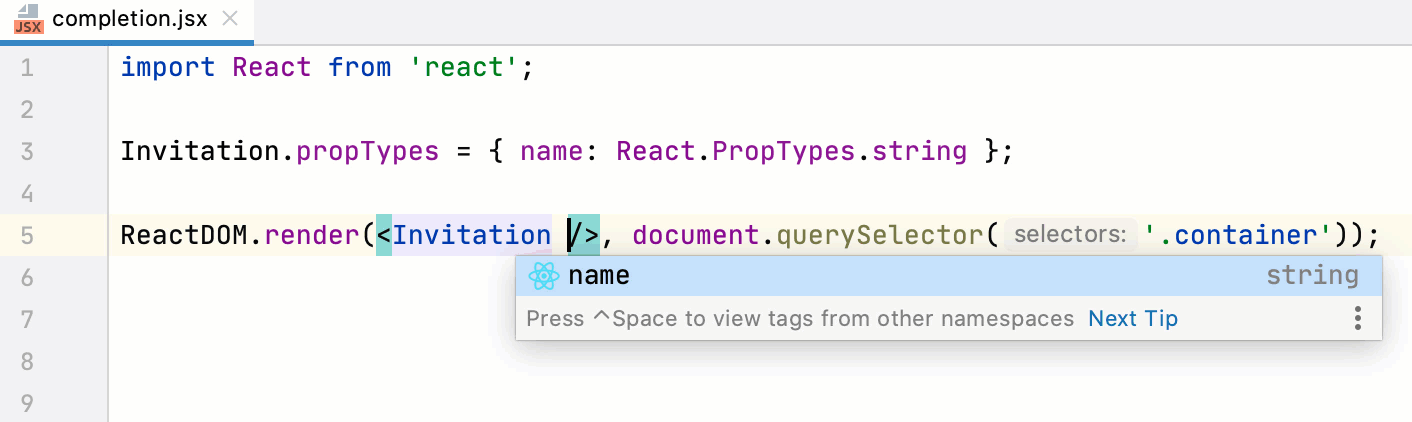
Task: Click the import keyword on line 1
Action: 168,68
